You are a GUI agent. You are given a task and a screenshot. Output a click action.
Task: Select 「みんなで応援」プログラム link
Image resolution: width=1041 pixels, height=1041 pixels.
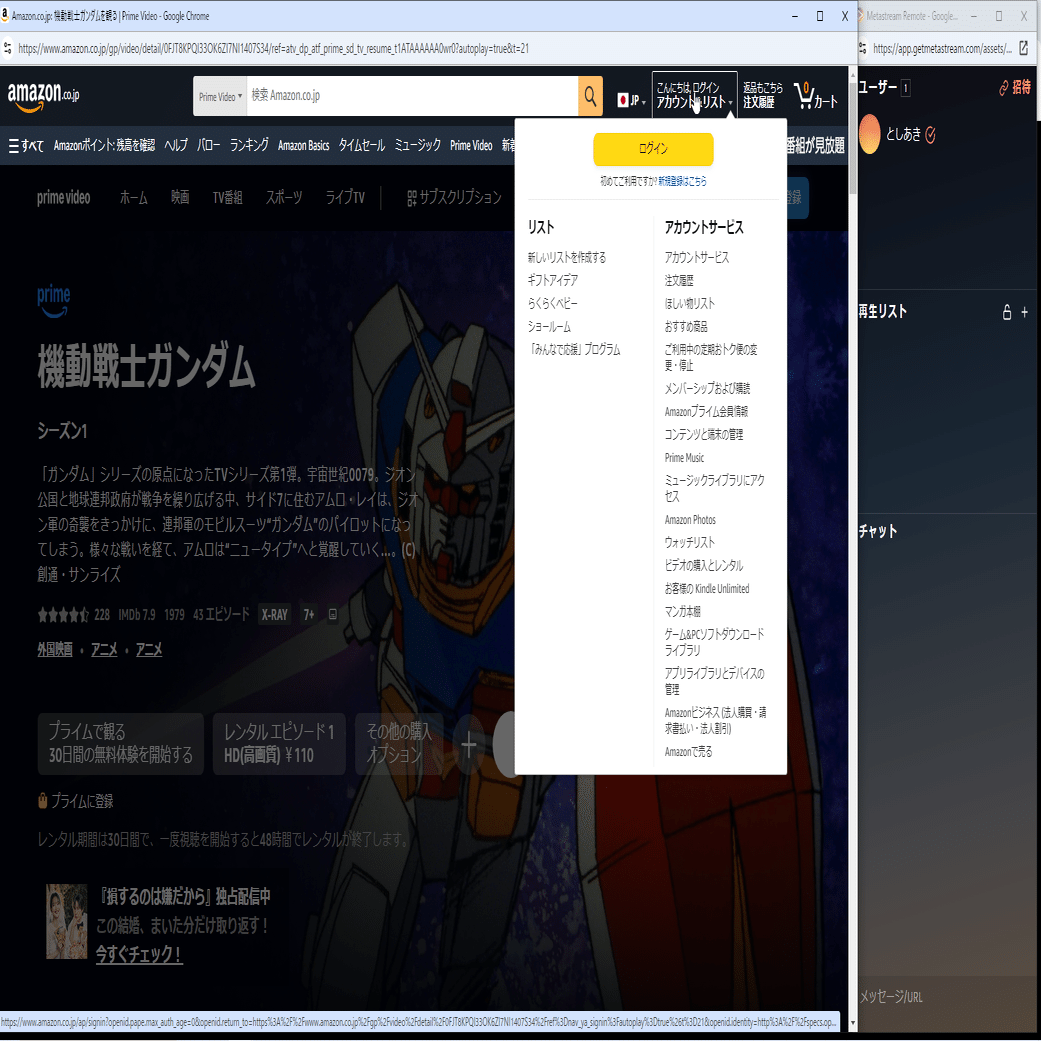(574, 349)
